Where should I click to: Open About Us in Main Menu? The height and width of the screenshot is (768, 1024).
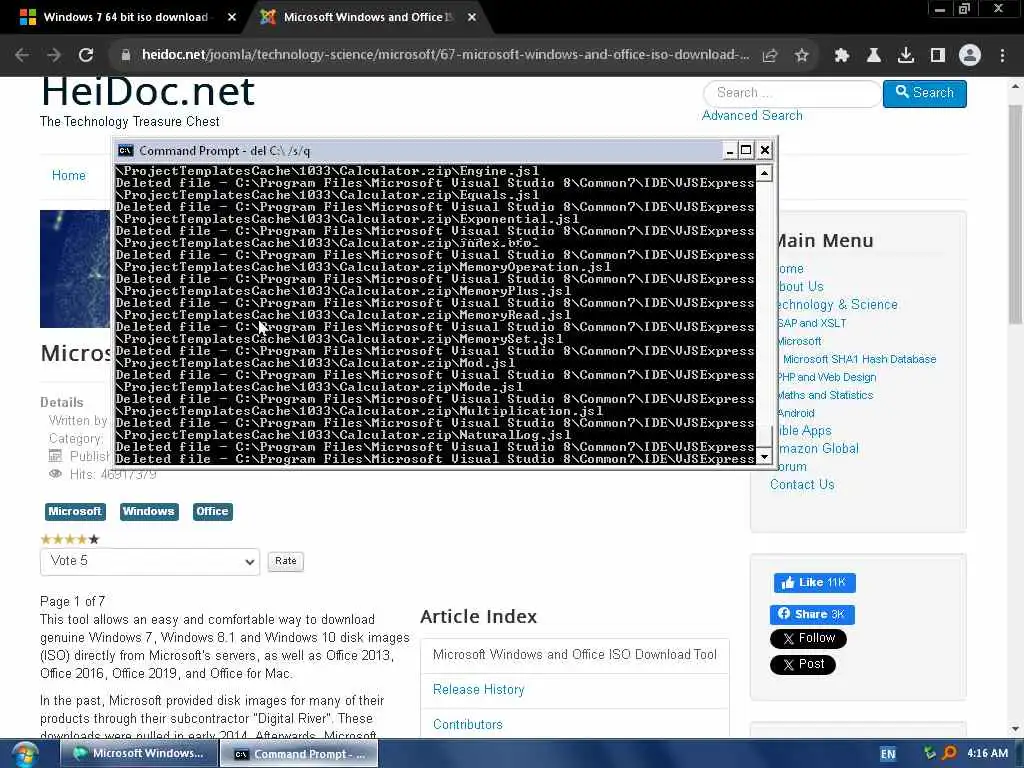click(801, 287)
